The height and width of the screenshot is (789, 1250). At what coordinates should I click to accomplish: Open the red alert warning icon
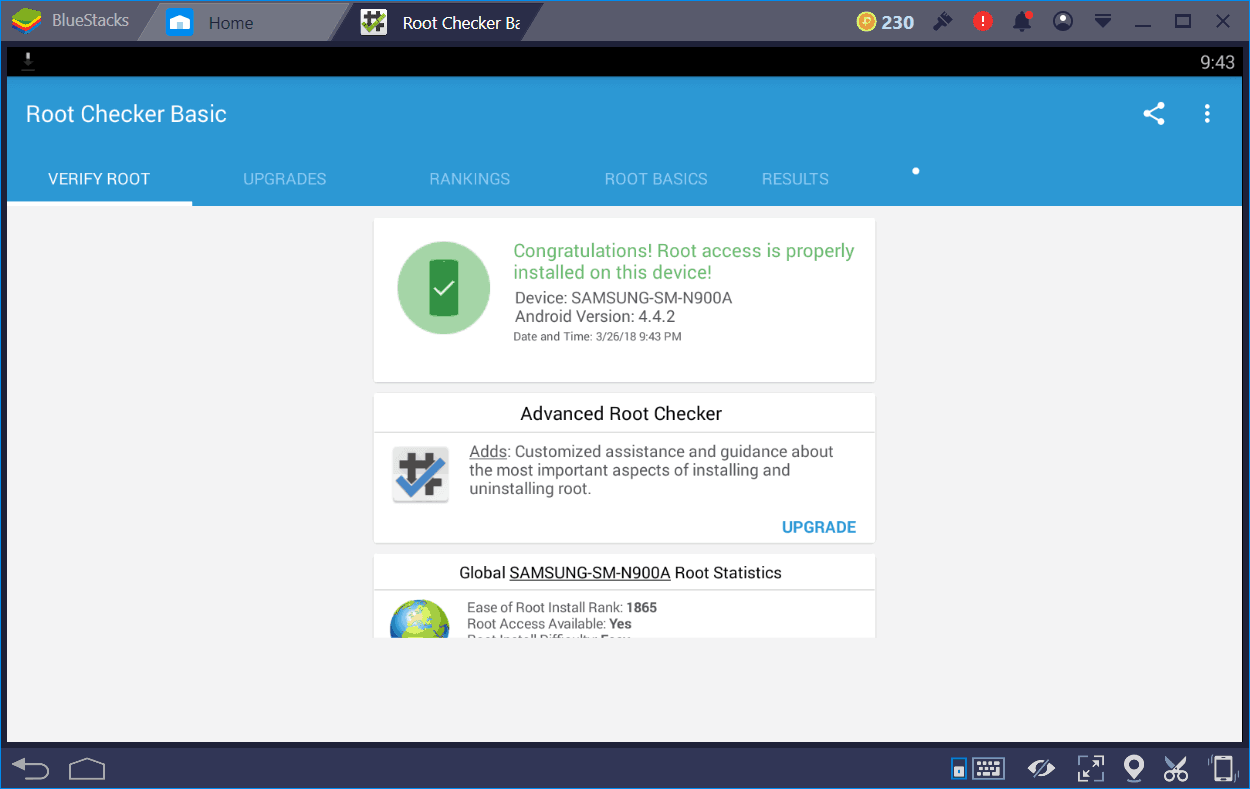pyautogui.click(x=983, y=21)
